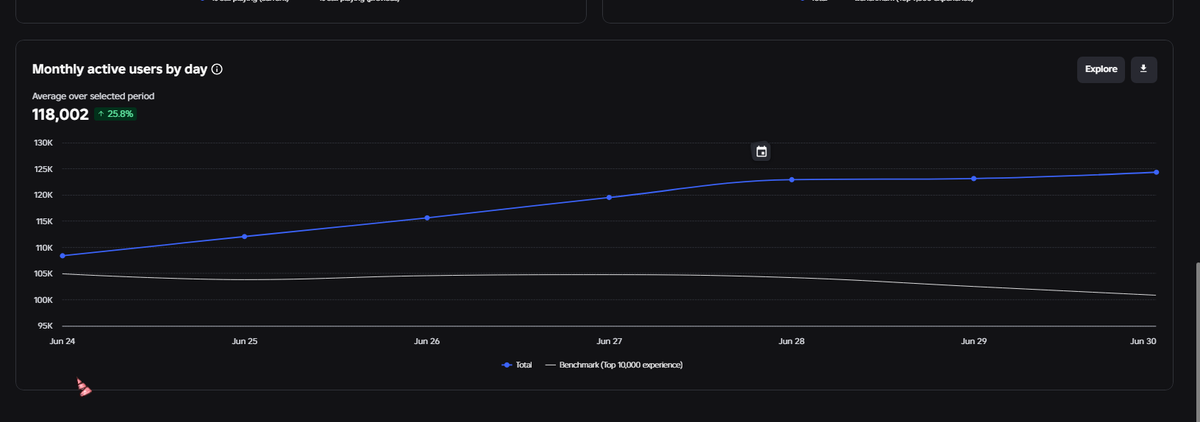Toggle the Benchmark (Top 10,000 experience) legend item
1200x422 pixels.
(x=614, y=365)
